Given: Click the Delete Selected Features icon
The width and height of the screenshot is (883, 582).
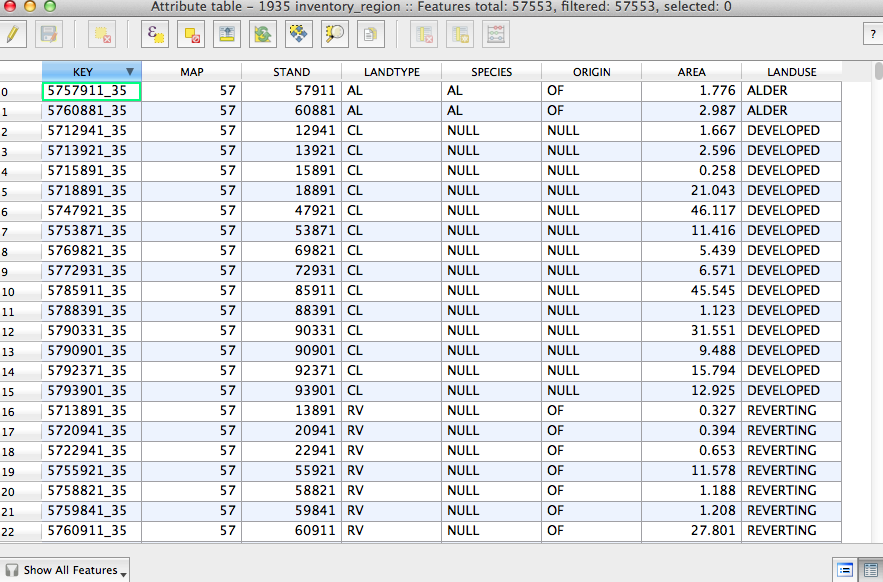Looking at the screenshot, I should tap(101, 34).
